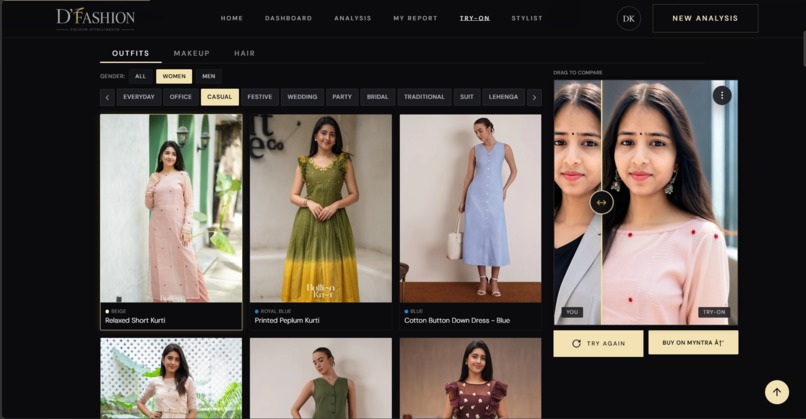
Task: Click the YOU label on the comparison image
Action: click(x=572, y=312)
